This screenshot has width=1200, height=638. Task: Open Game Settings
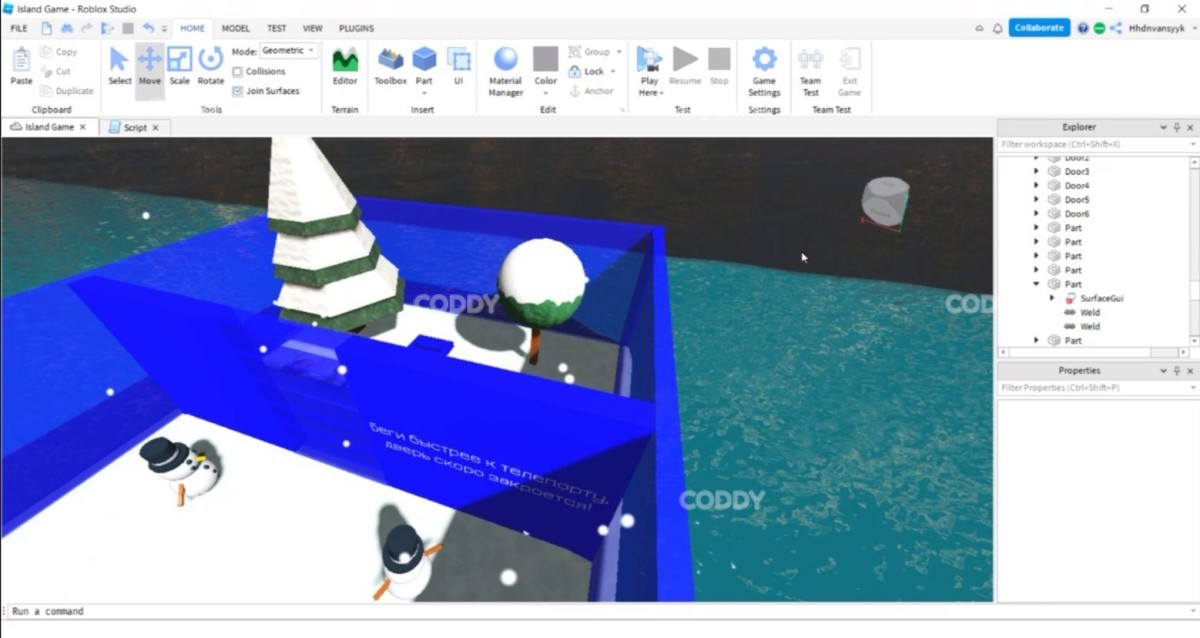[x=764, y=68]
